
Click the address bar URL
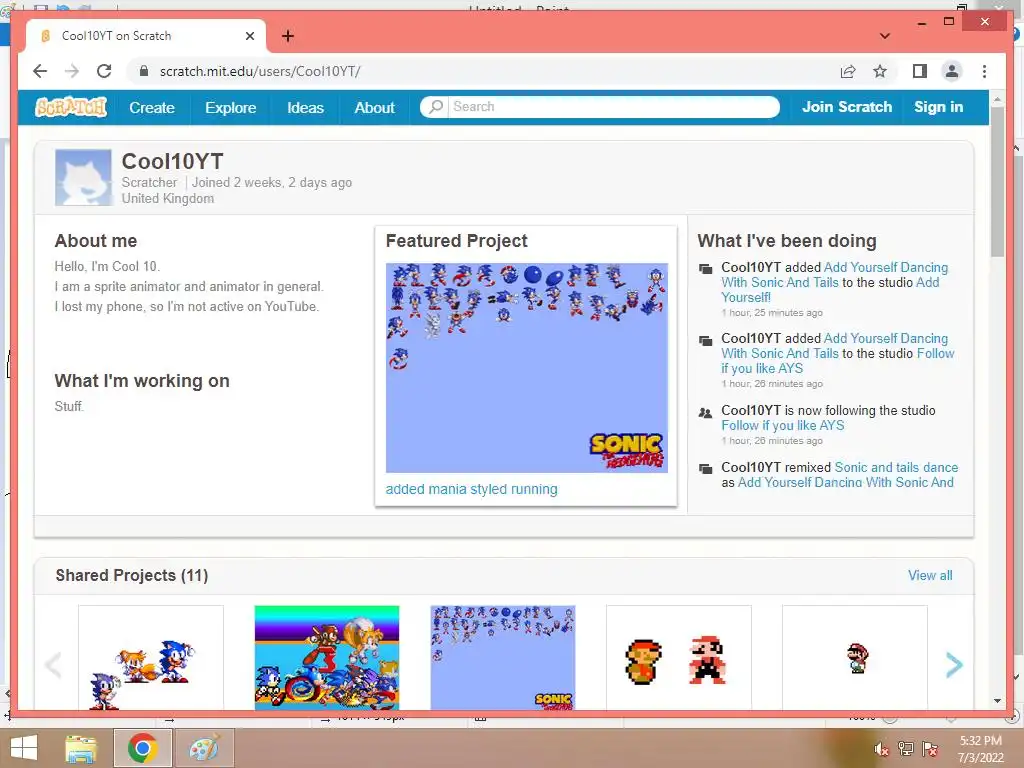click(x=260, y=71)
